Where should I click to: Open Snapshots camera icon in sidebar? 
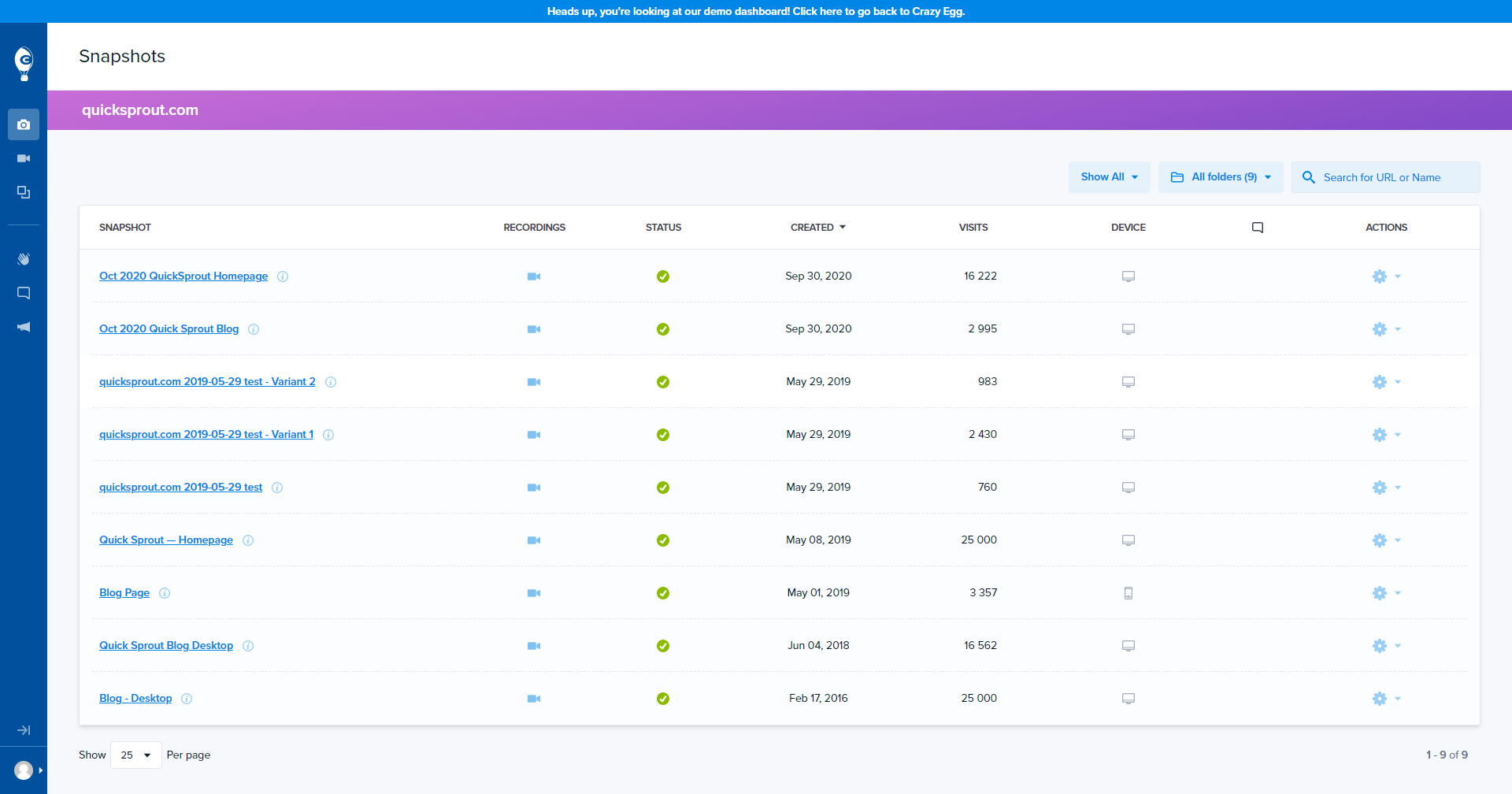24,124
